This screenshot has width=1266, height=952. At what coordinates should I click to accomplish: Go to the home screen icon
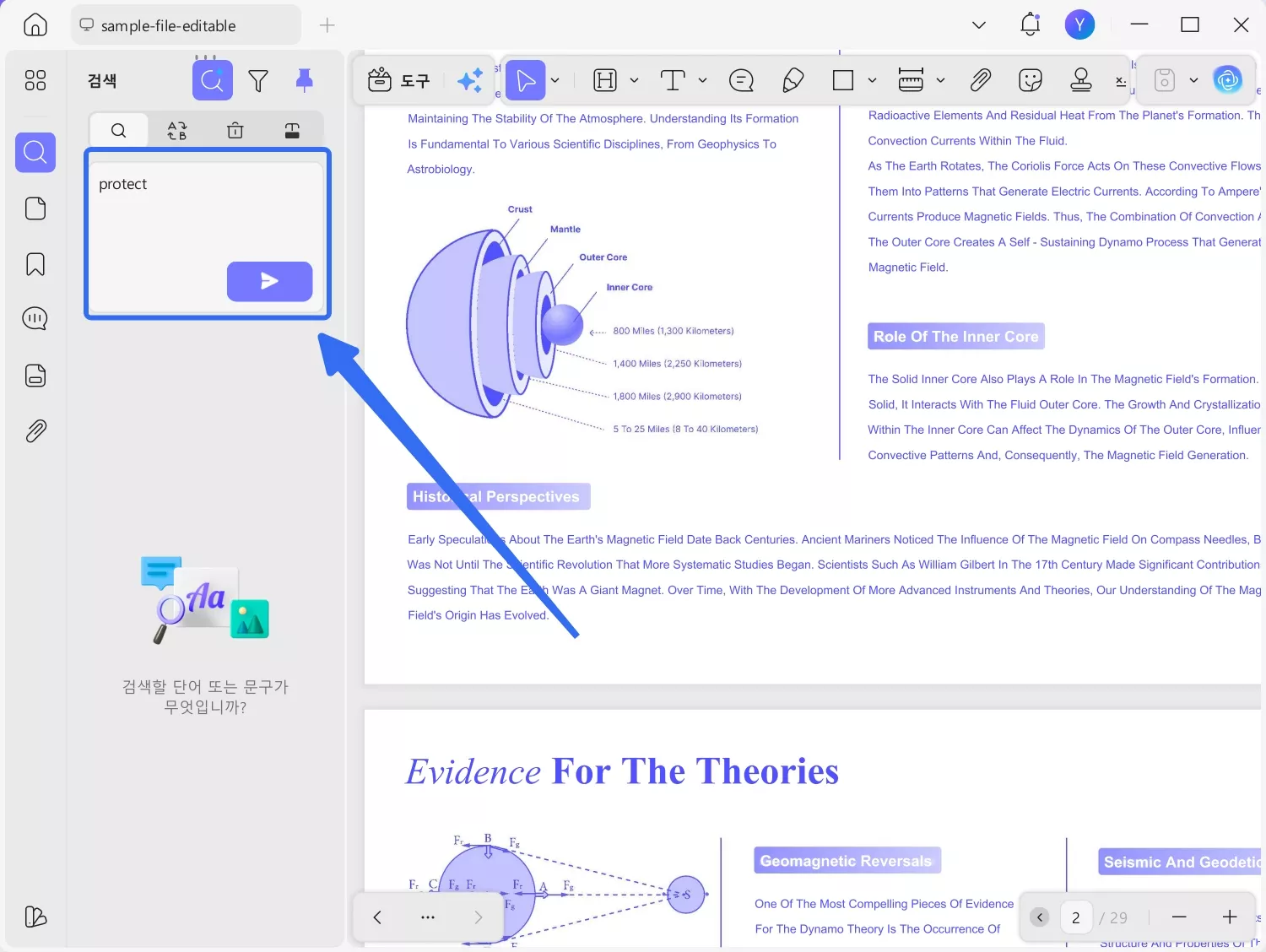35,25
